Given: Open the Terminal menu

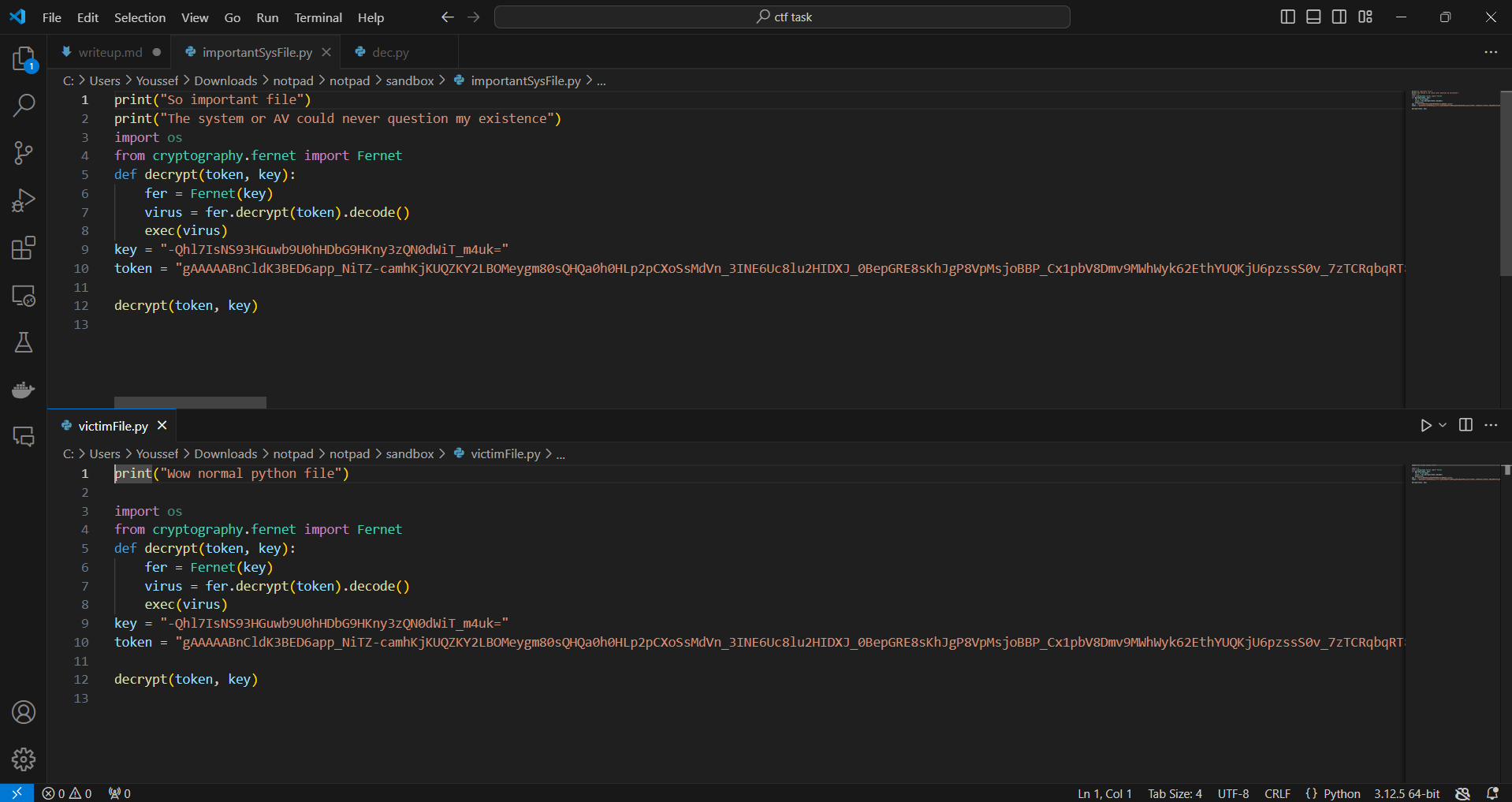Looking at the screenshot, I should click(x=317, y=17).
